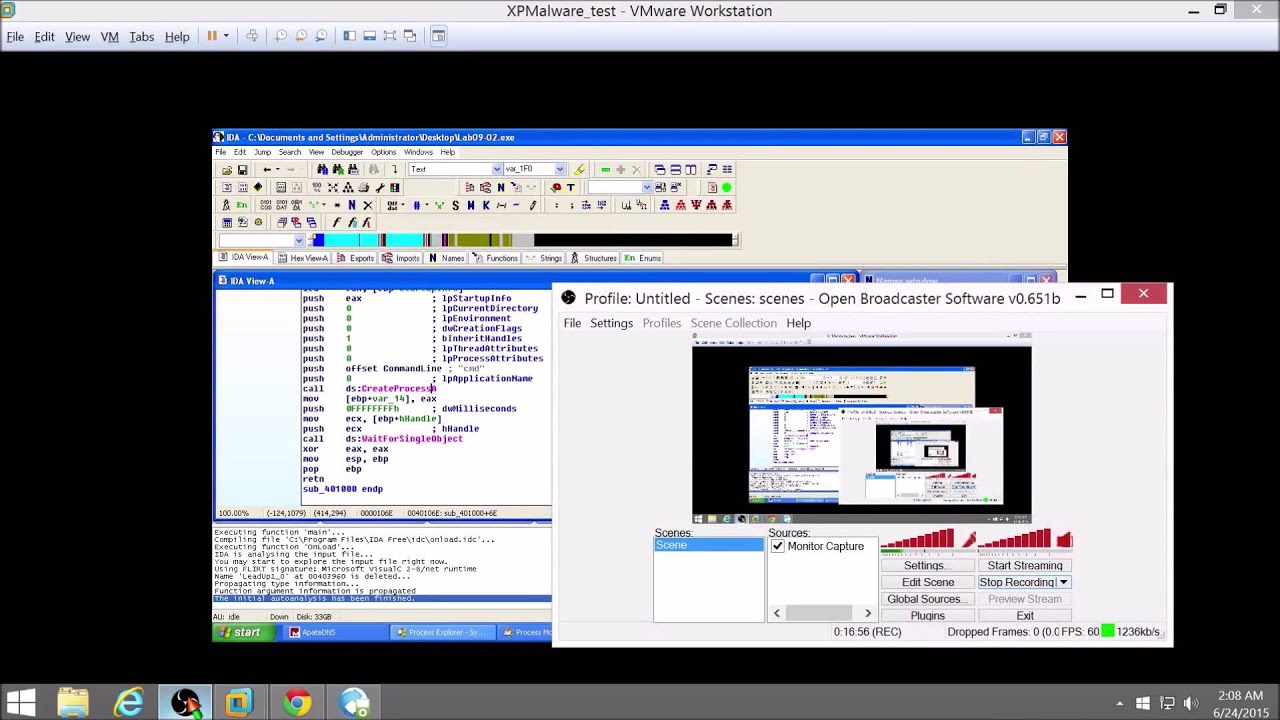Click the green minus icon in IDA toolbar
This screenshot has width=1280, height=720.
[605, 169]
